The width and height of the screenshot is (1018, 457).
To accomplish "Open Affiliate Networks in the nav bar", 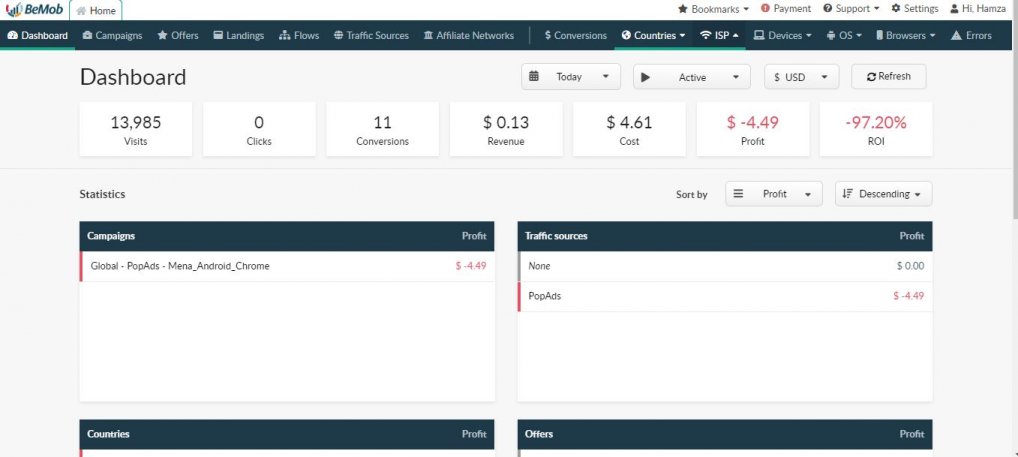I will pos(468,36).
